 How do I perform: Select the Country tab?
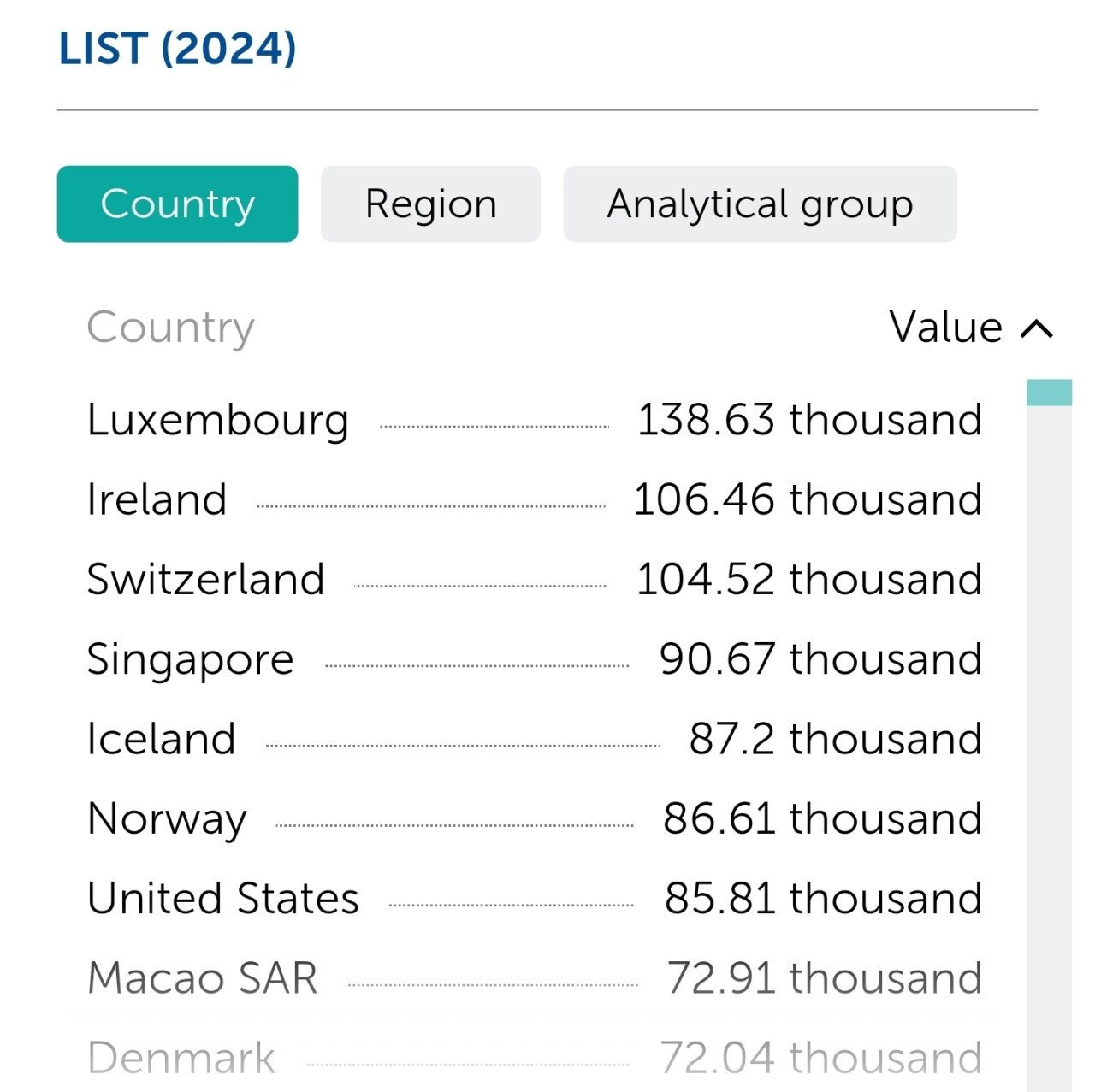(177, 204)
